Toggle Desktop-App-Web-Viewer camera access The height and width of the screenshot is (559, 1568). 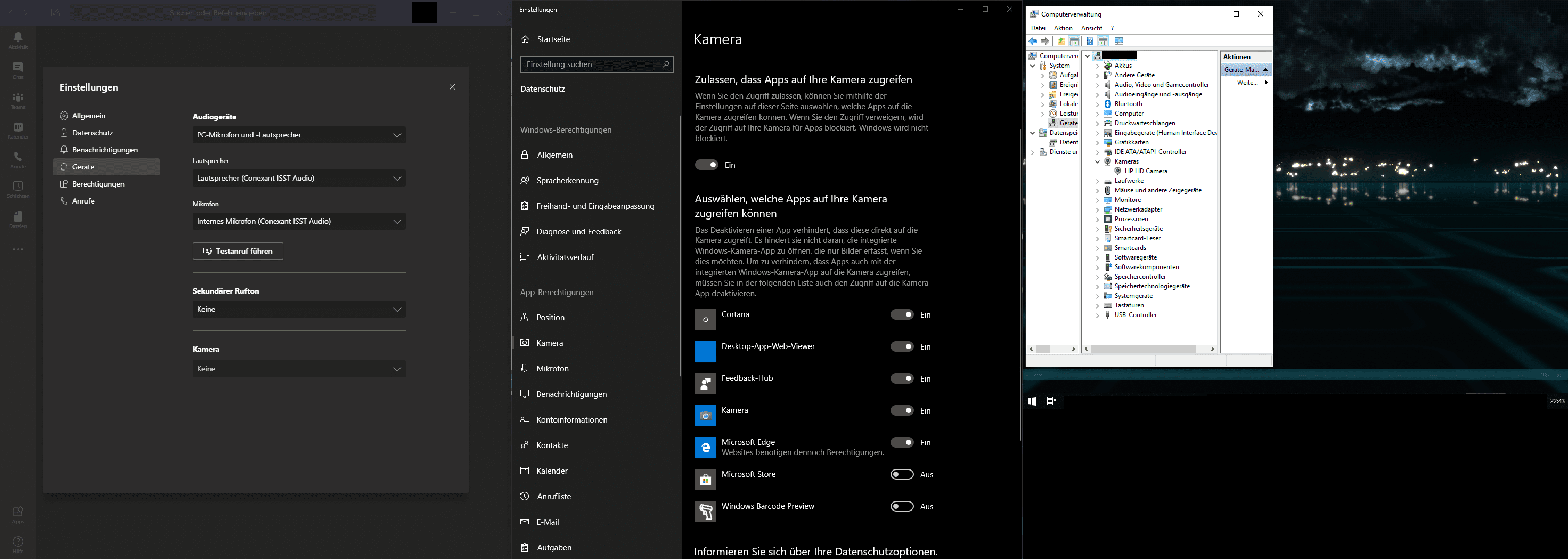[902, 346]
